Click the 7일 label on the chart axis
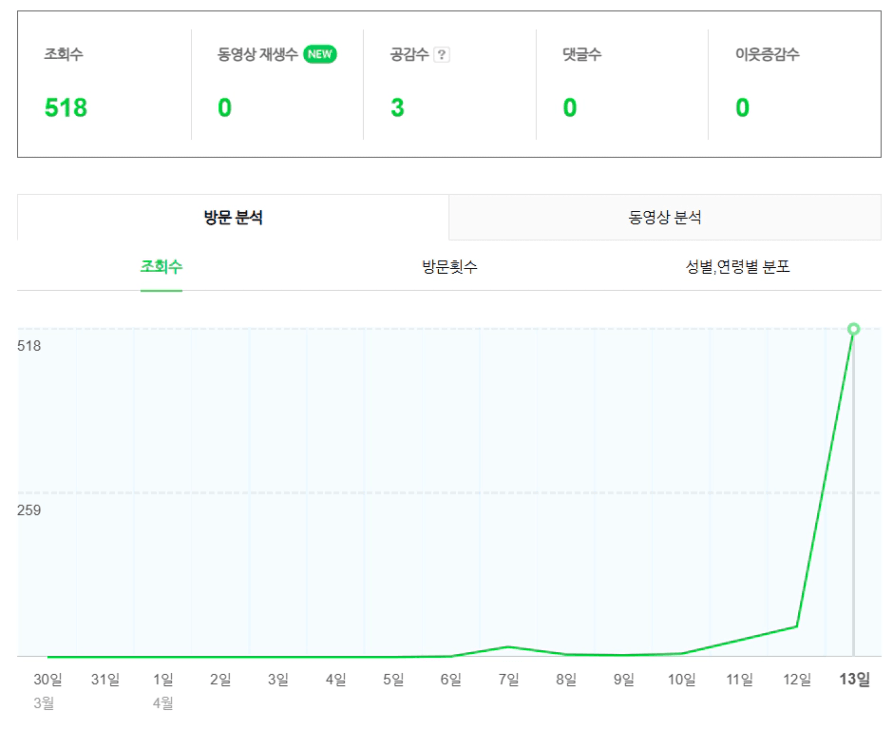The image size is (893, 730). coord(509,680)
